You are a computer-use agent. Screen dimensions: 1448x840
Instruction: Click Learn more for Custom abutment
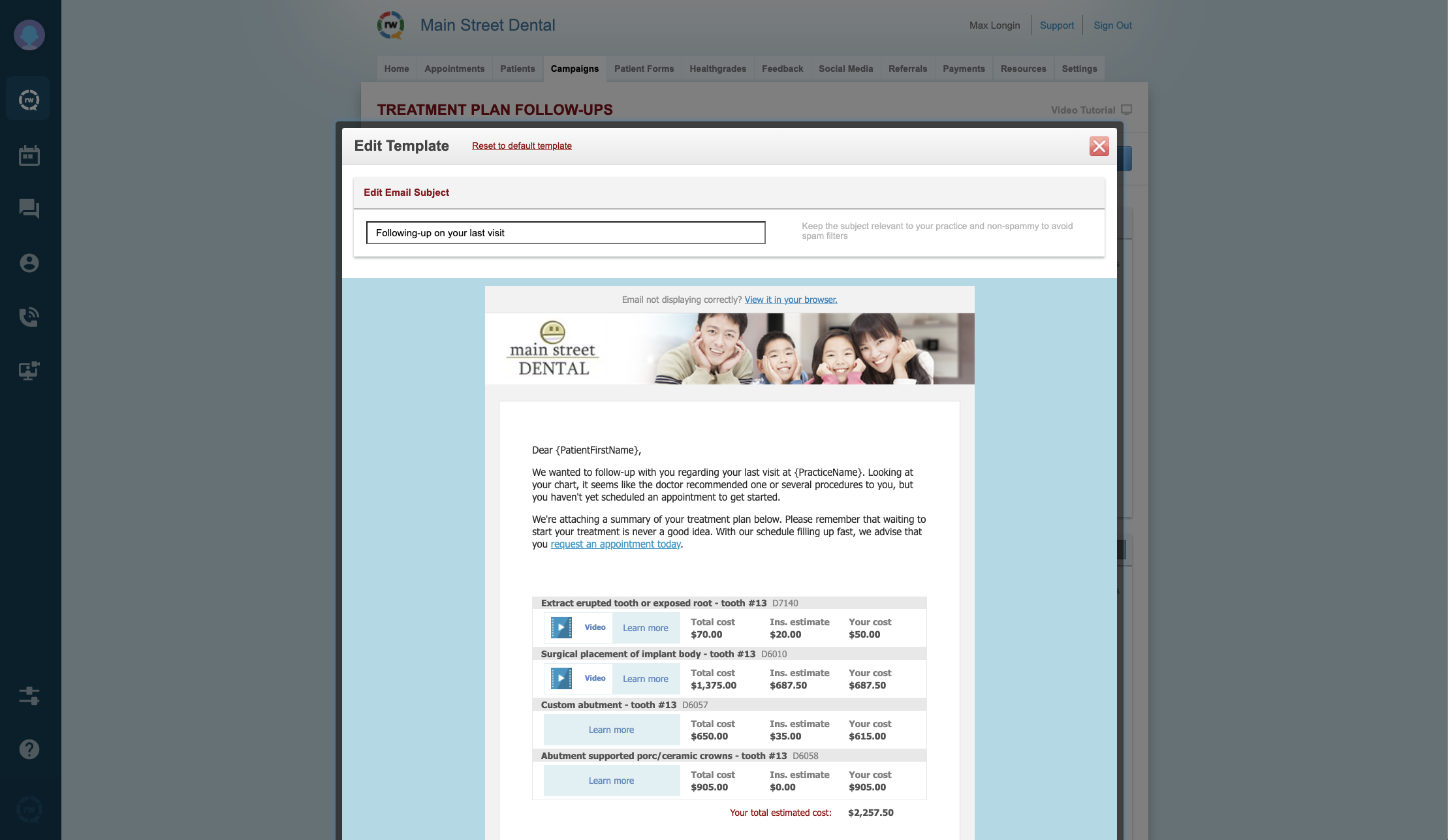[611, 729]
